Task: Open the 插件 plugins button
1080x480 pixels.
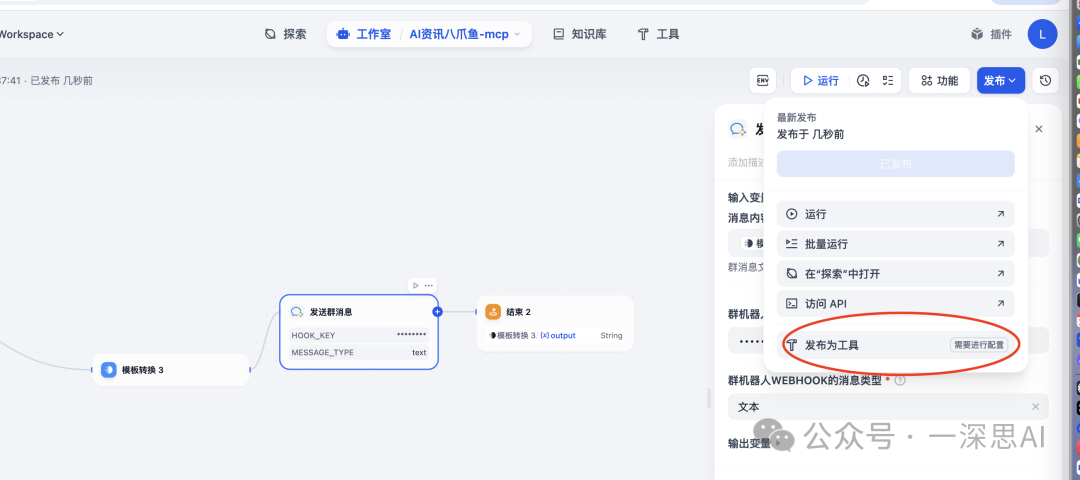Action: click(991, 34)
